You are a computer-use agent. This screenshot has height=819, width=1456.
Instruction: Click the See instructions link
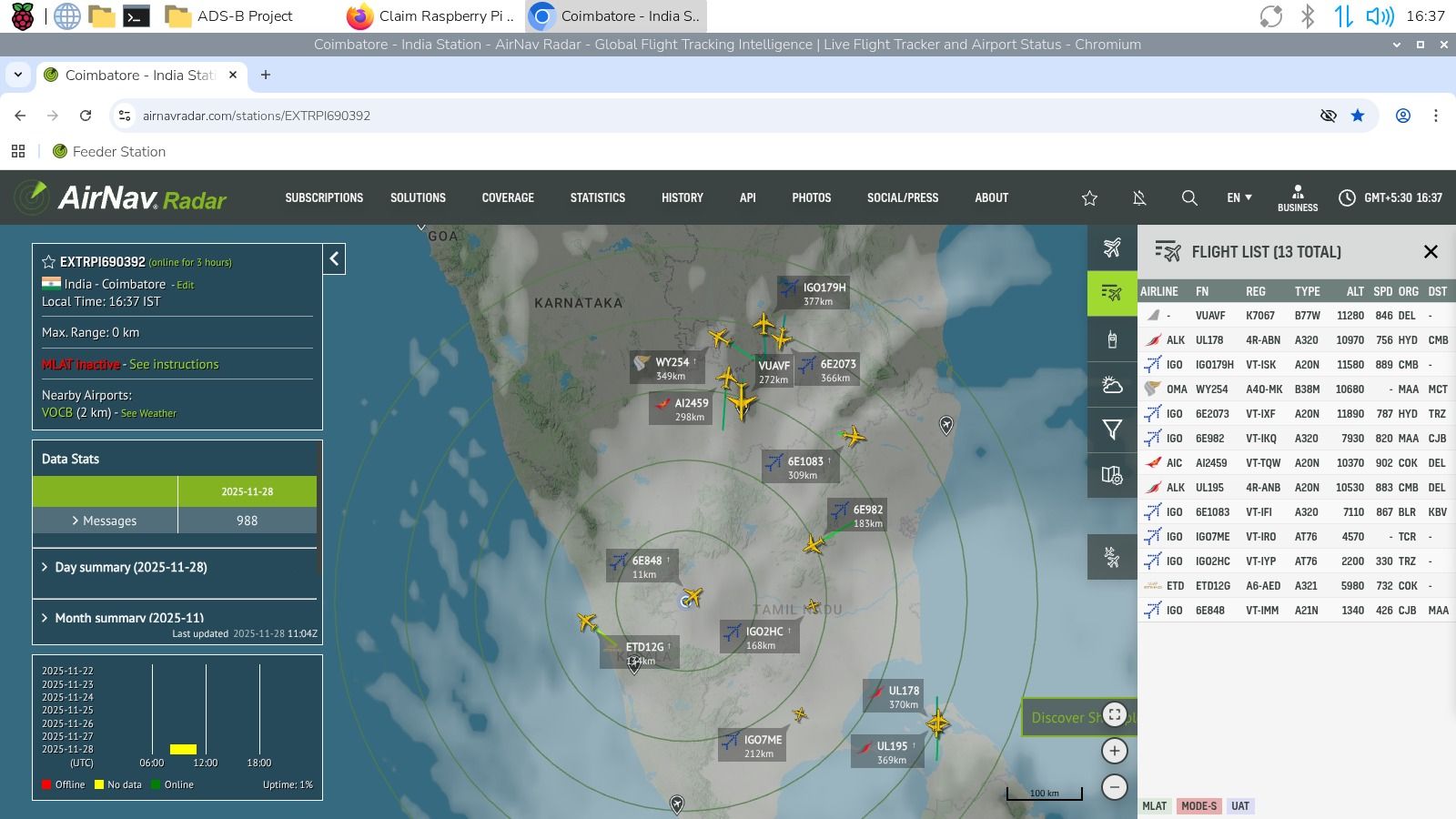[174, 364]
